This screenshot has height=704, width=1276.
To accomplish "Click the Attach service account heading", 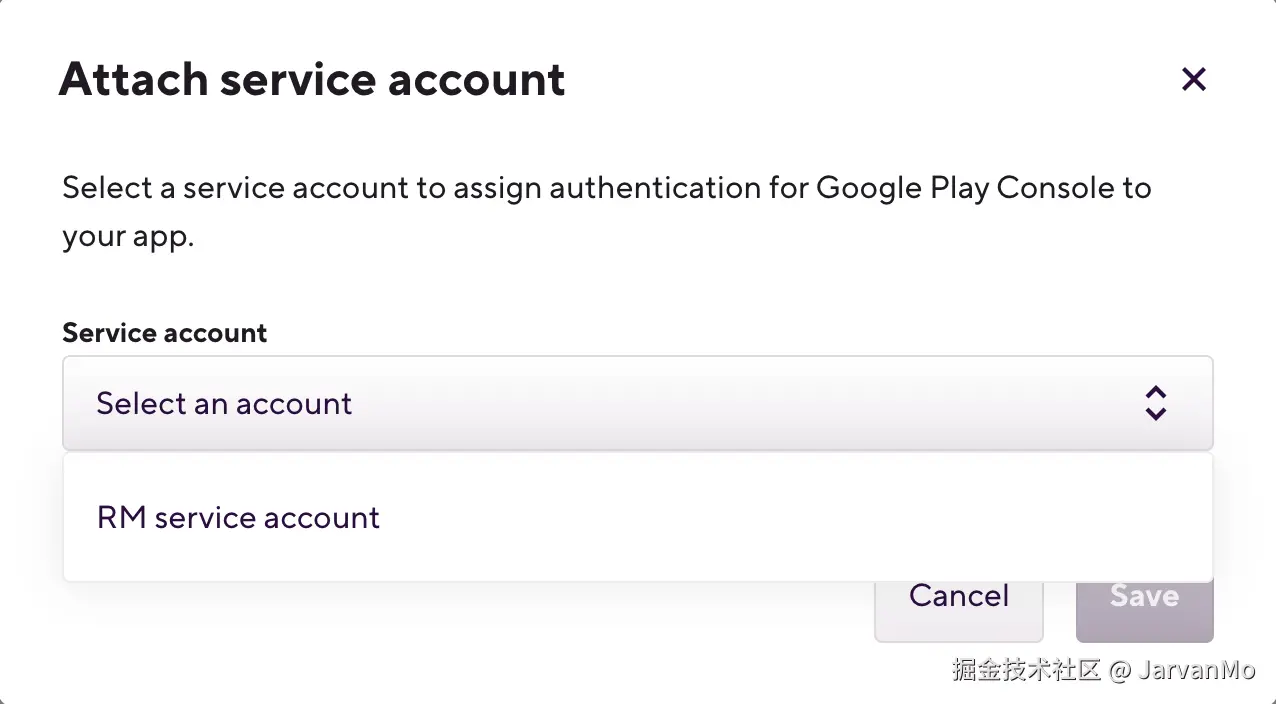I will [312, 80].
